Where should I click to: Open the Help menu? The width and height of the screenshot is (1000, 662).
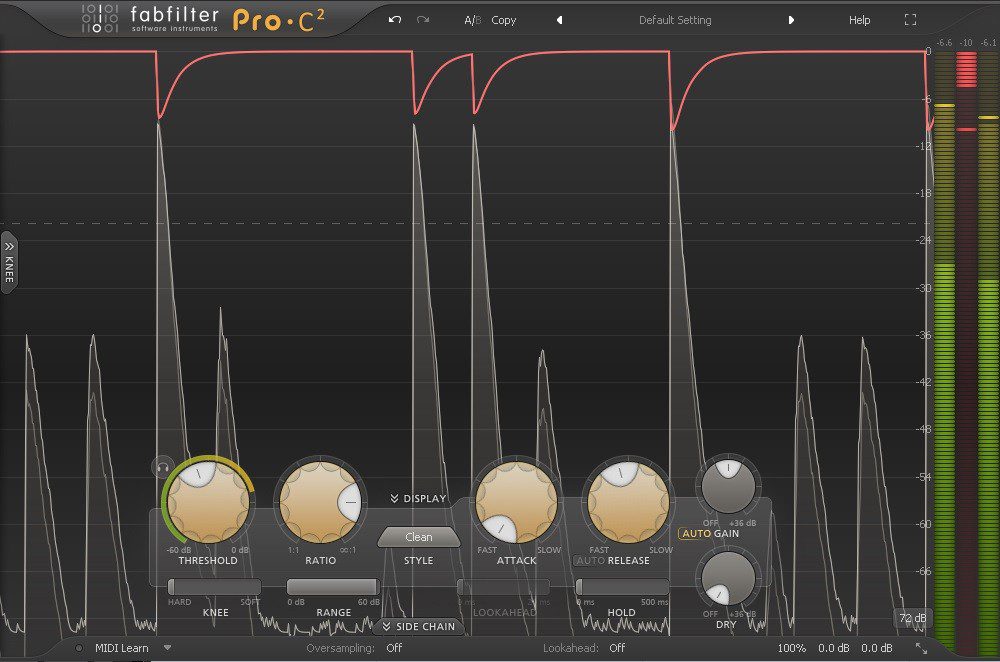pyautogui.click(x=859, y=20)
